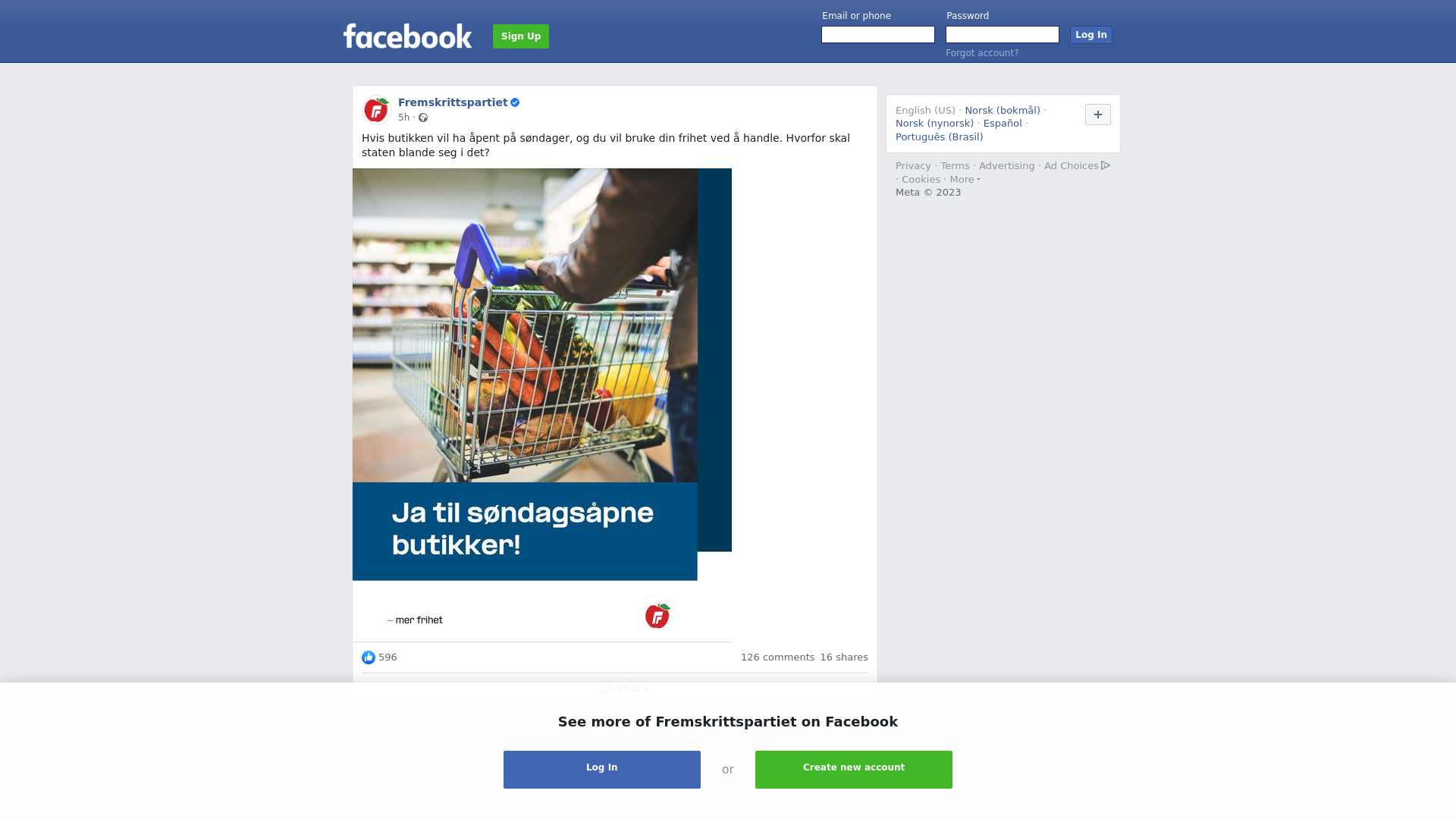1456x819 pixels.
Task: Click the green Sign Up button
Action: pos(521,36)
